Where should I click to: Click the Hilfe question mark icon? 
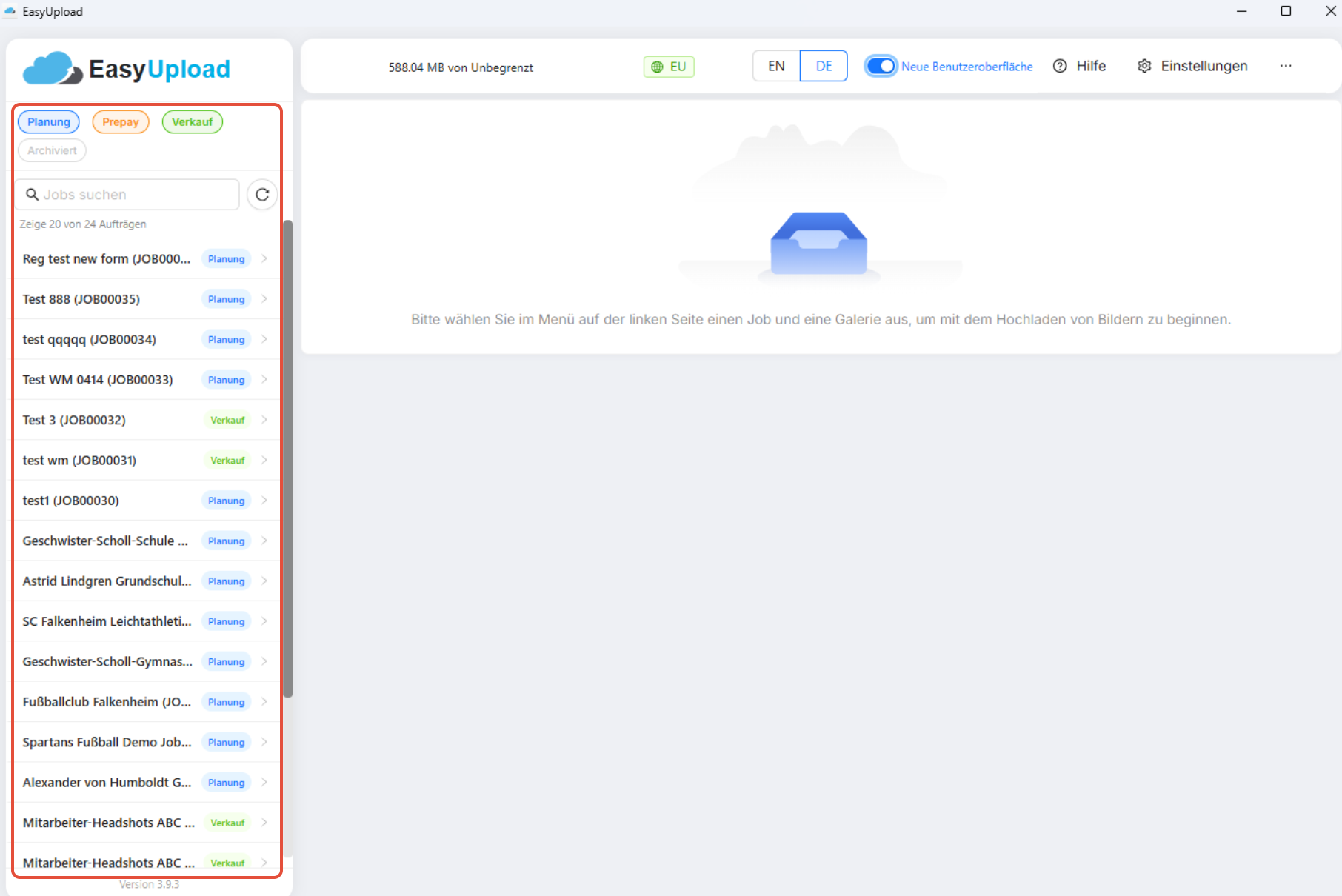click(x=1060, y=66)
